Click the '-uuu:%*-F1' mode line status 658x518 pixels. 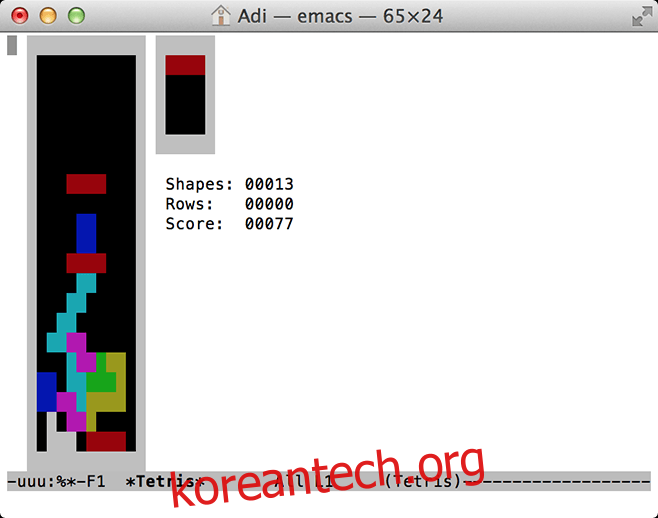[56, 481]
